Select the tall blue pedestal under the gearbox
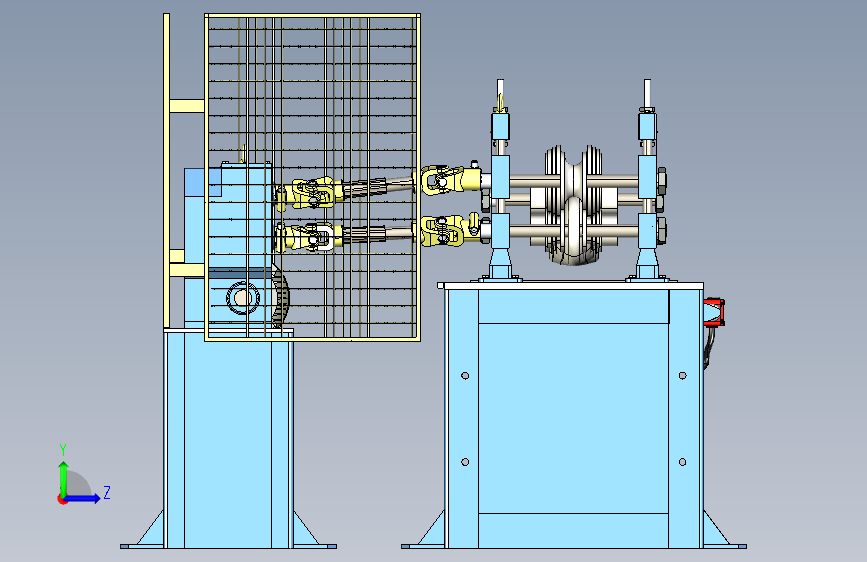 click(228, 438)
